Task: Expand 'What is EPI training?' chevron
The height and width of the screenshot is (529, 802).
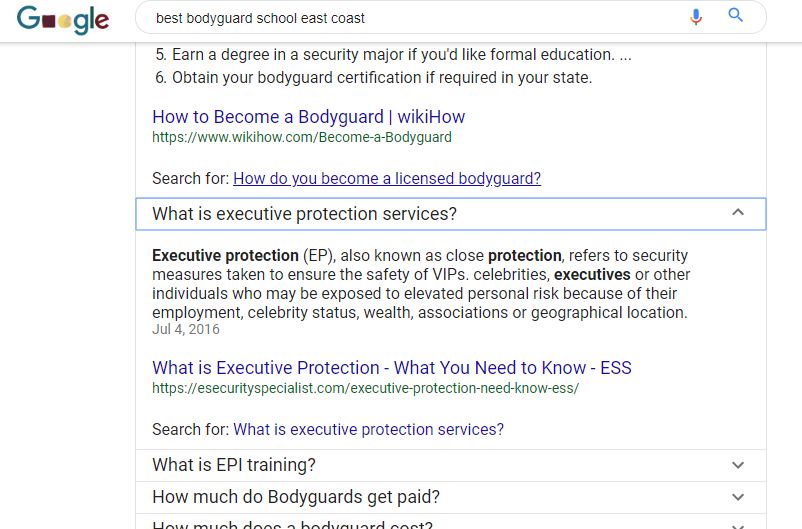Action: pyautogui.click(x=738, y=465)
